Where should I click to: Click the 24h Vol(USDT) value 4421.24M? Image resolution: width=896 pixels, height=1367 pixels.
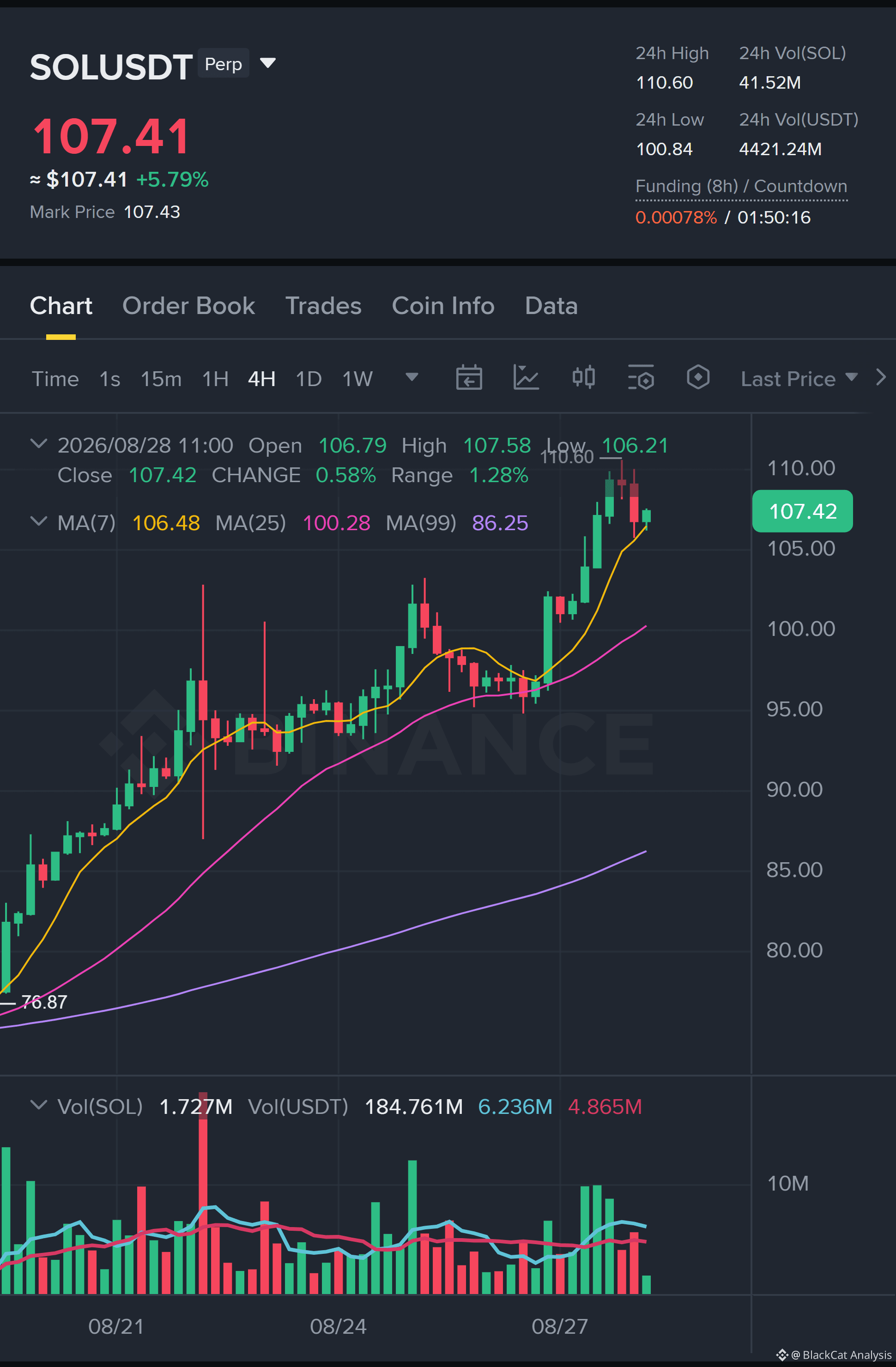tap(781, 149)
